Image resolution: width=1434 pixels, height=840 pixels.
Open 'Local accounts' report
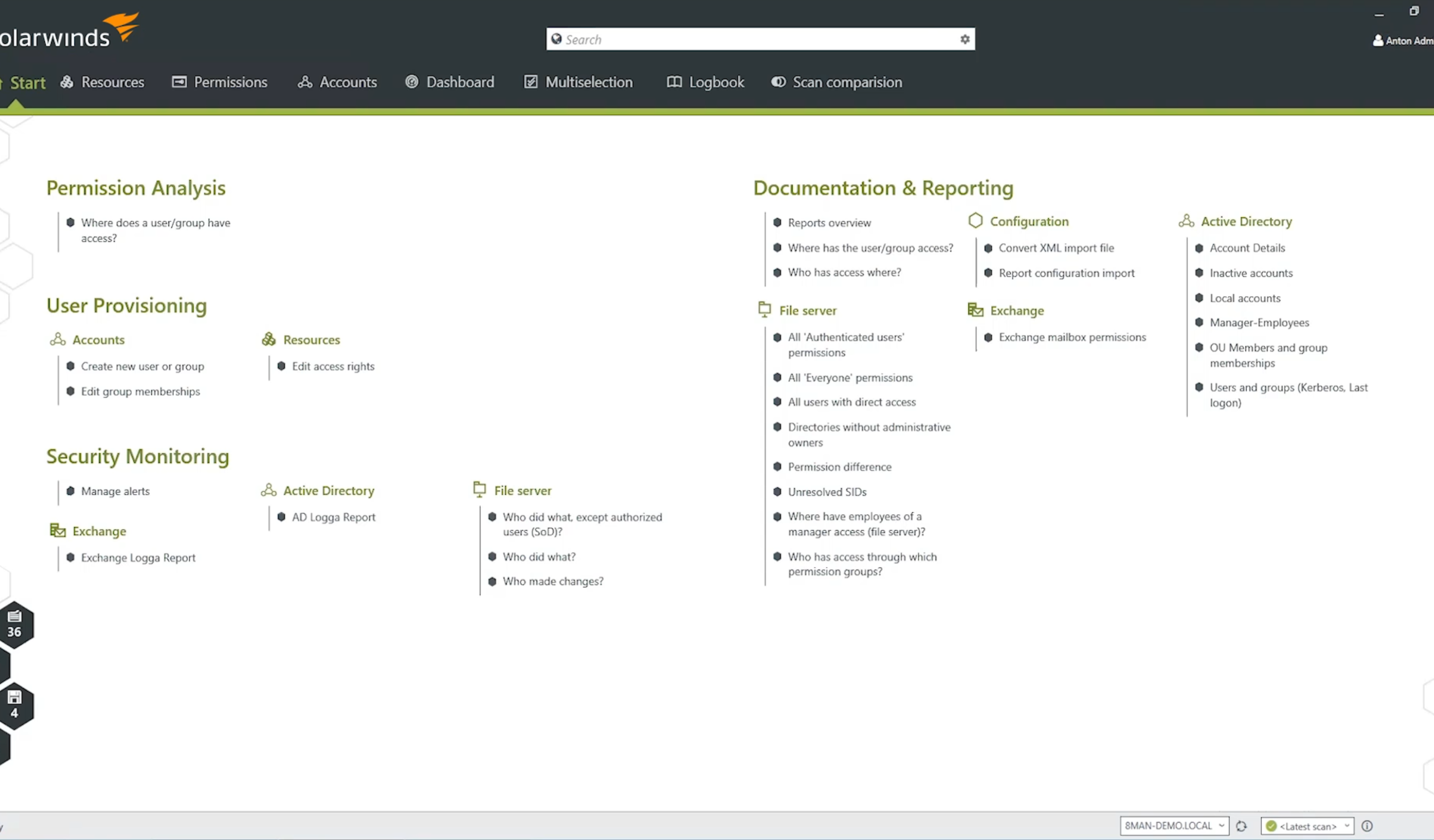click(1245, 298)
